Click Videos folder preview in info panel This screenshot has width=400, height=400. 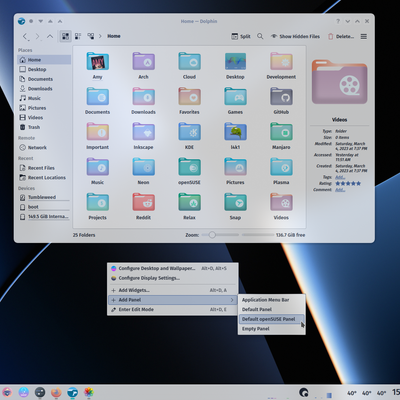(339, 82)
